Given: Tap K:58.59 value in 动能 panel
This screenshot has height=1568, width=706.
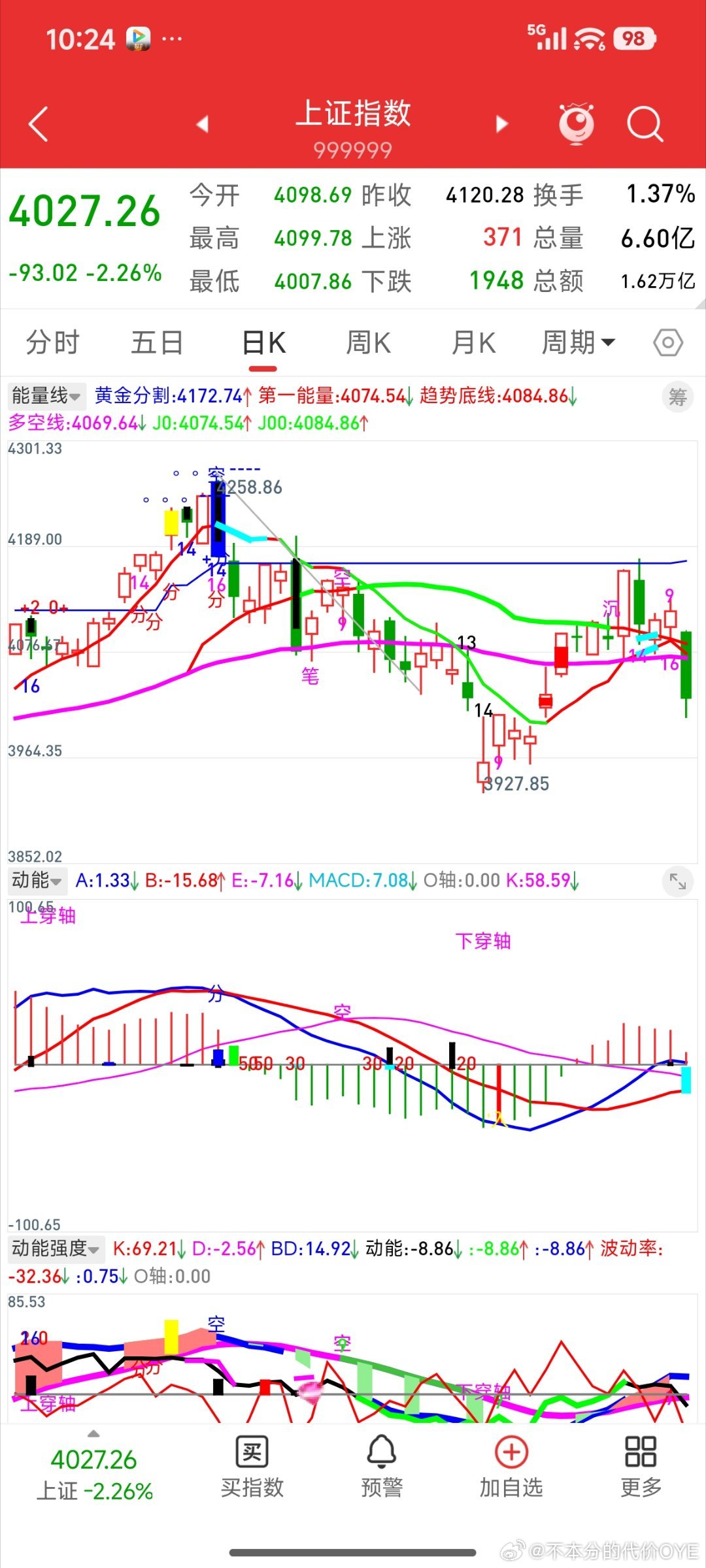Looking at the screenshot, I should 543,881.
